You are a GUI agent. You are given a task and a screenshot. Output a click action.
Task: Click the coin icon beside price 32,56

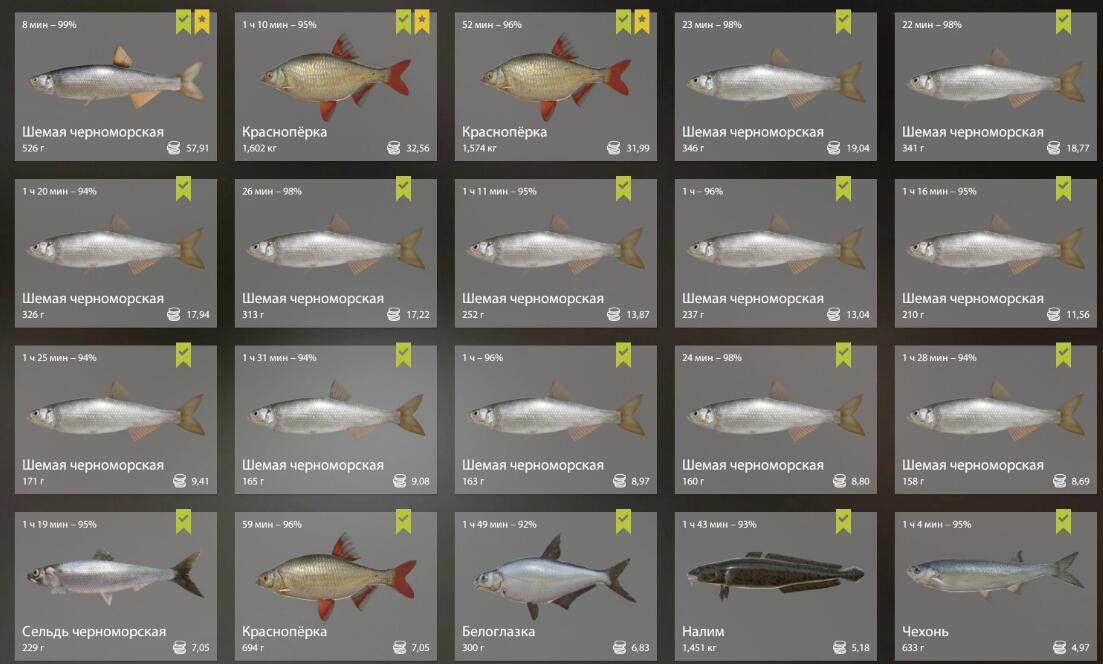point(394,148)
